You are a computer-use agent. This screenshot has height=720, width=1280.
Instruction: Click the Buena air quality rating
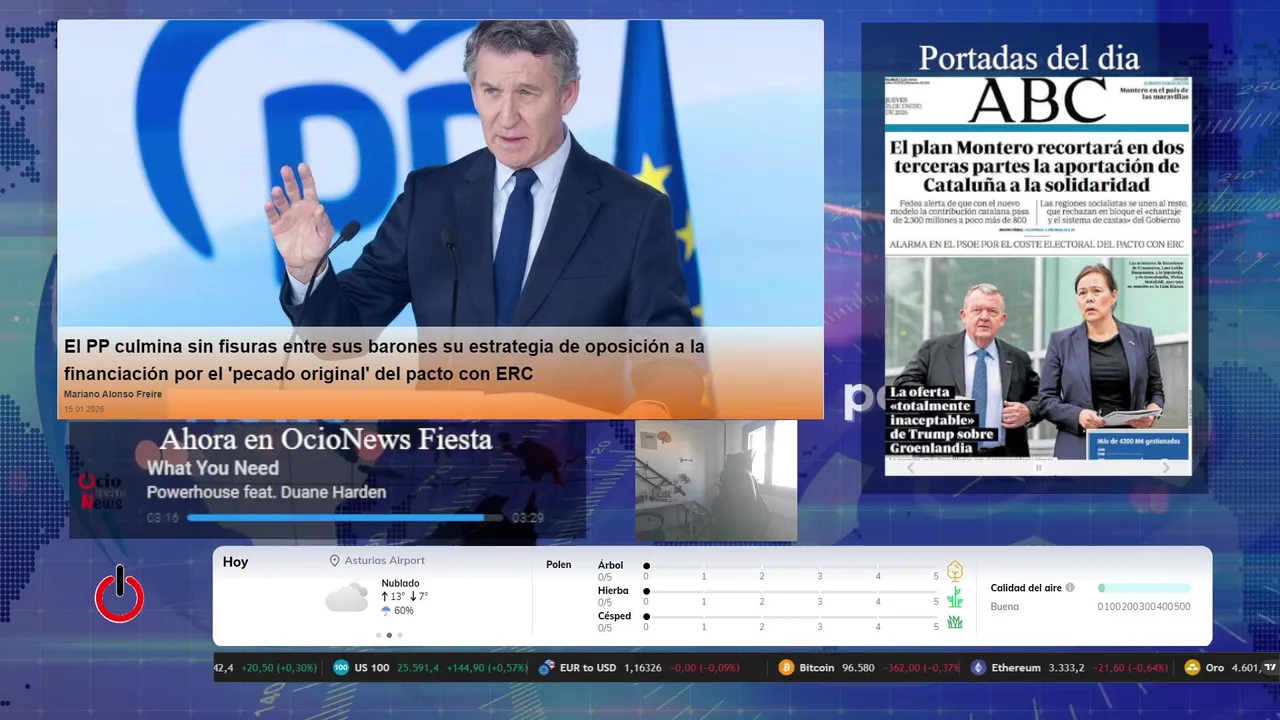tap(1004, 606)
